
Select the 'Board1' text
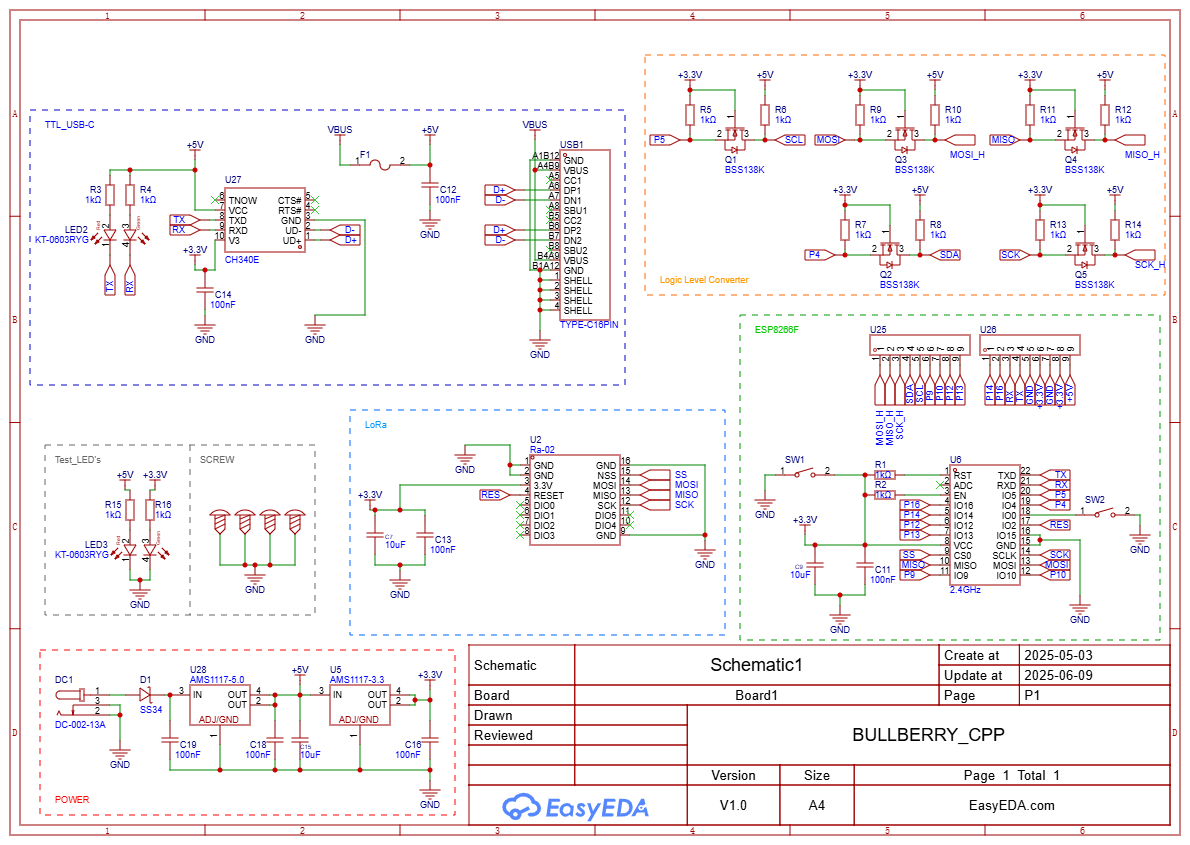point(756,695)
